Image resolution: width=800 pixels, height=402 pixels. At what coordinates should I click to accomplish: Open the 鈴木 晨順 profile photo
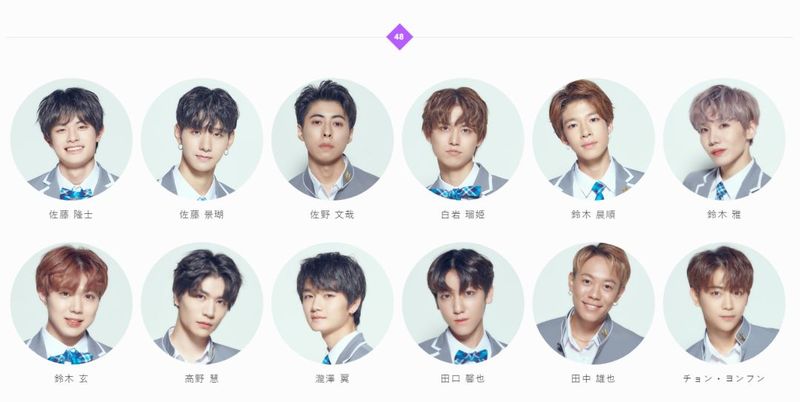(593, 139)
